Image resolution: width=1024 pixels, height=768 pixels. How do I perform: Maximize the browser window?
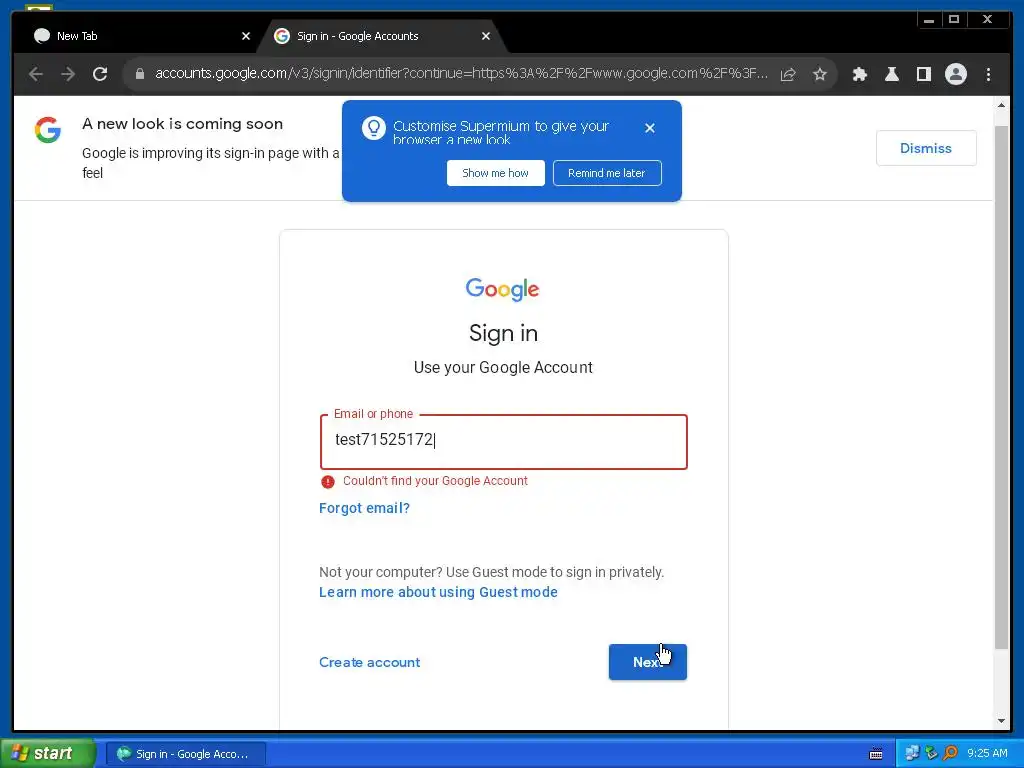(953, 20)
